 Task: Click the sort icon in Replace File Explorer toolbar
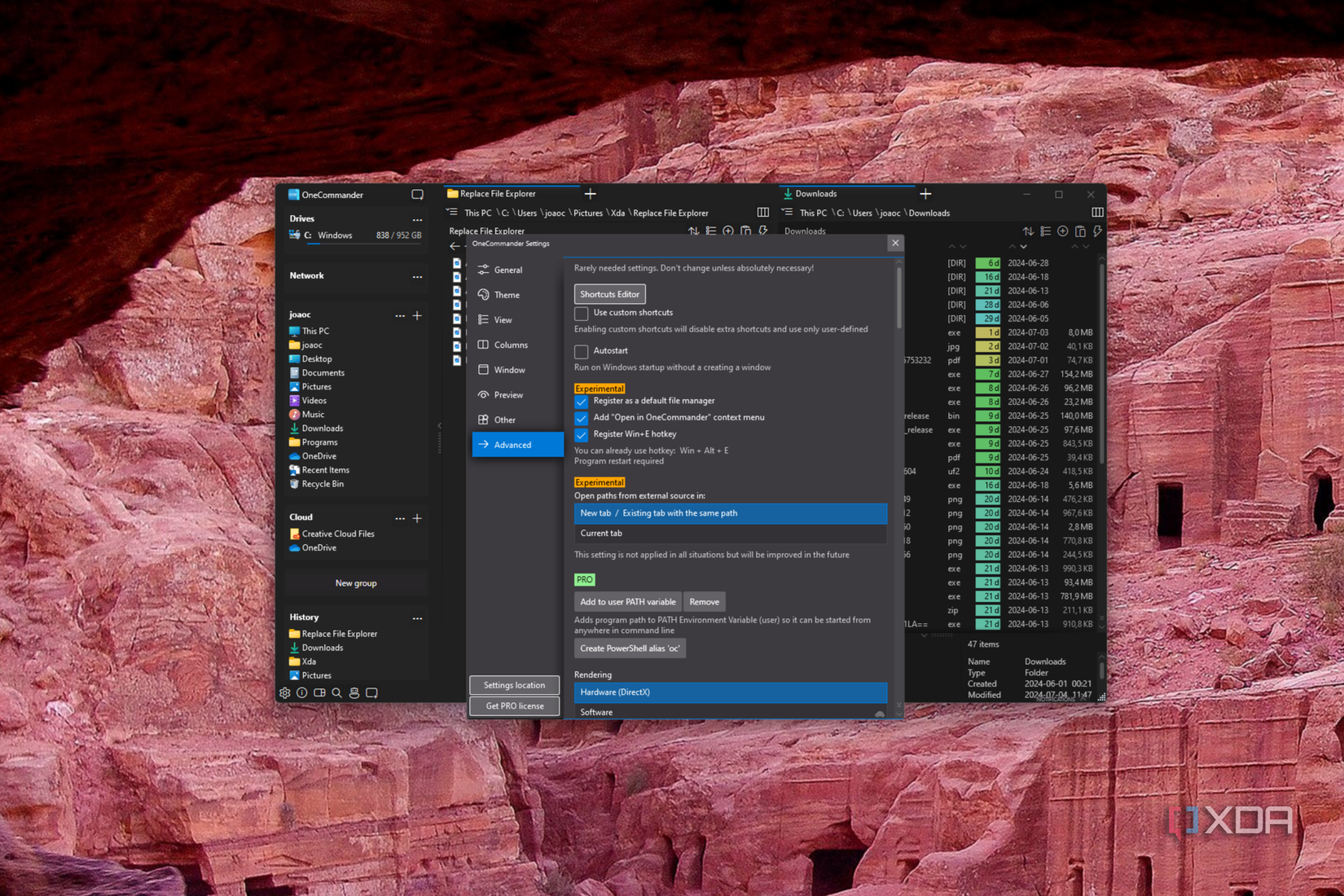[x=693, y=231]
